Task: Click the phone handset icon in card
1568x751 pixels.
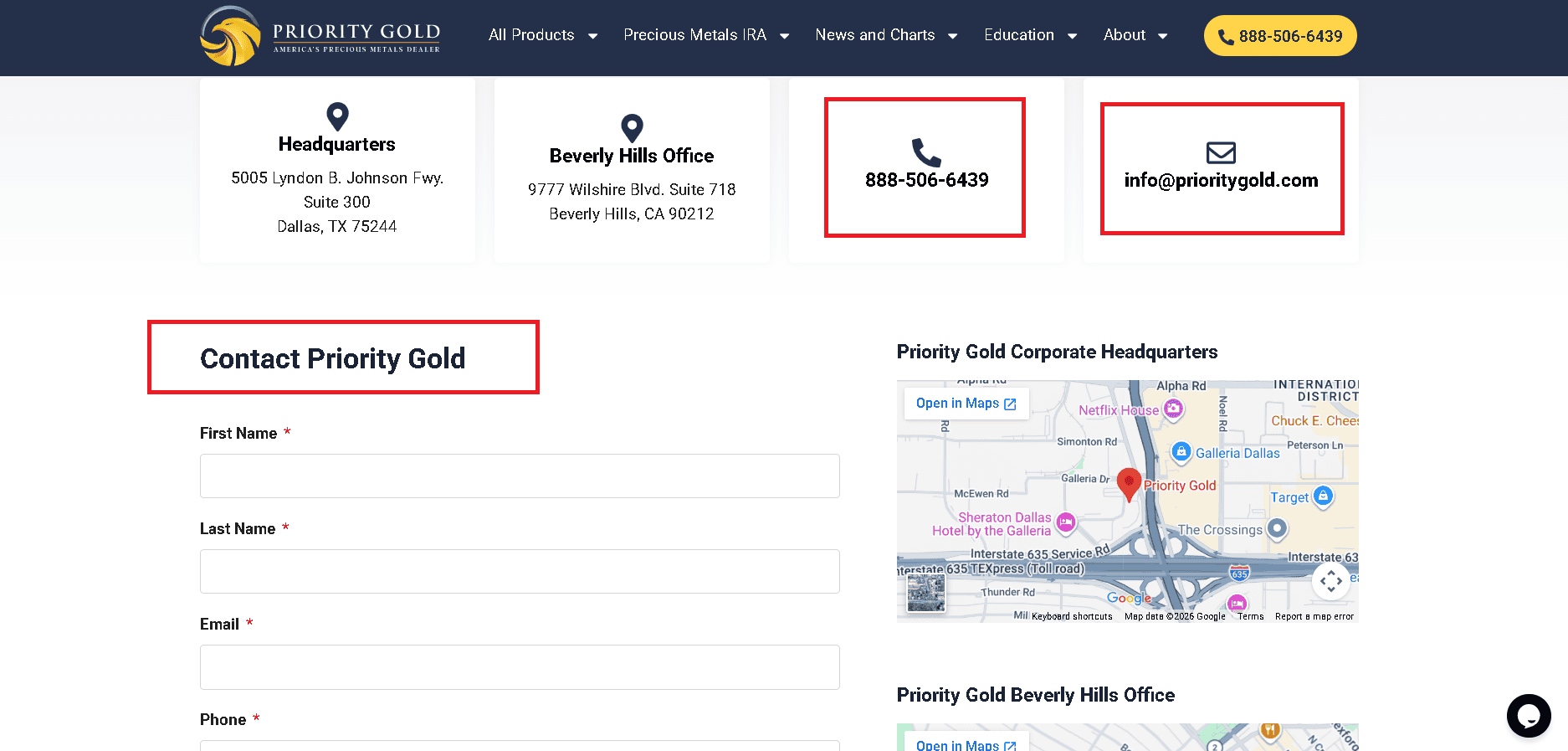Action: (926, 152)
